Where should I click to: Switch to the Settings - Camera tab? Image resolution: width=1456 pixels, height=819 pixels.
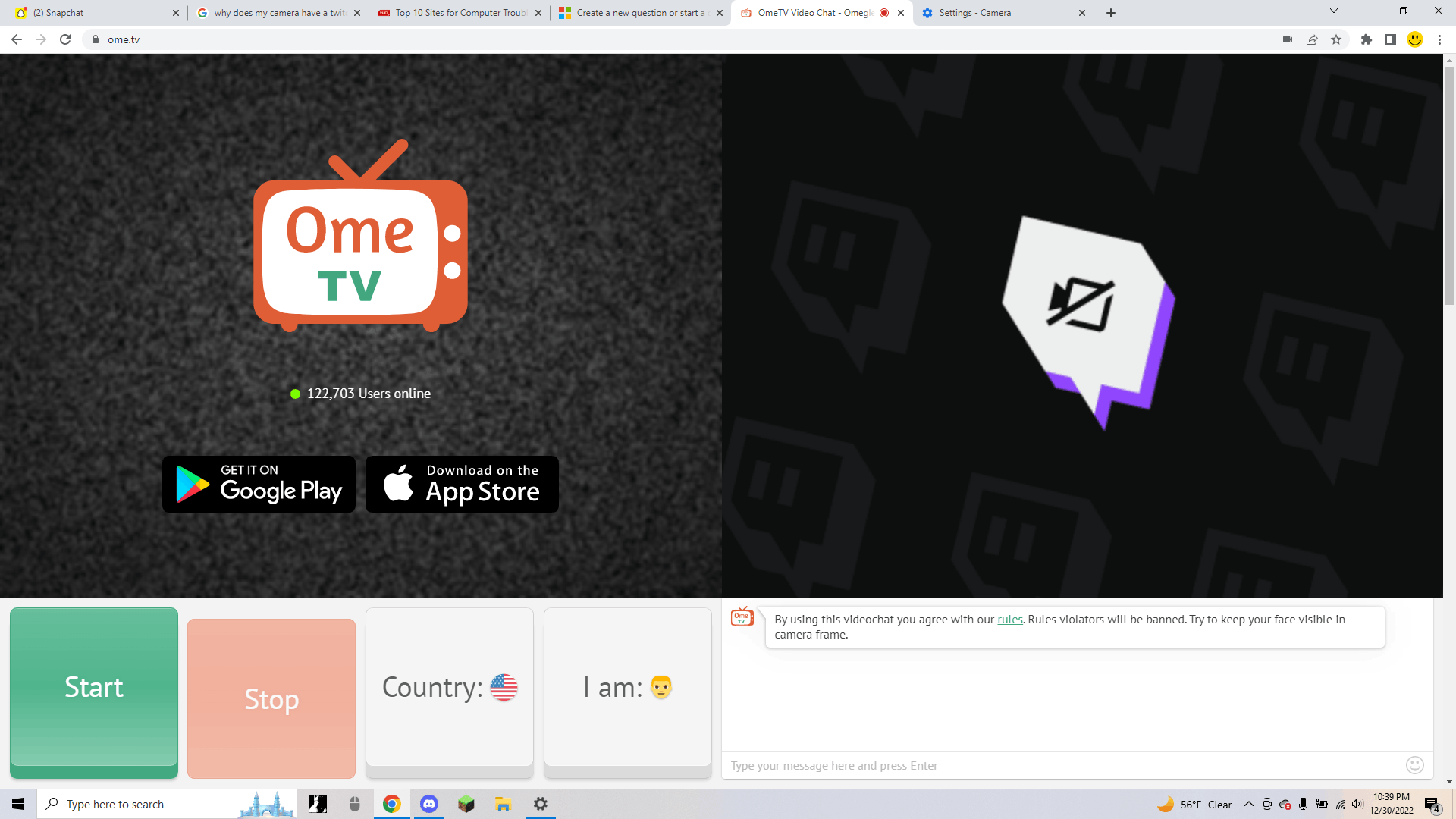point(974,13)
